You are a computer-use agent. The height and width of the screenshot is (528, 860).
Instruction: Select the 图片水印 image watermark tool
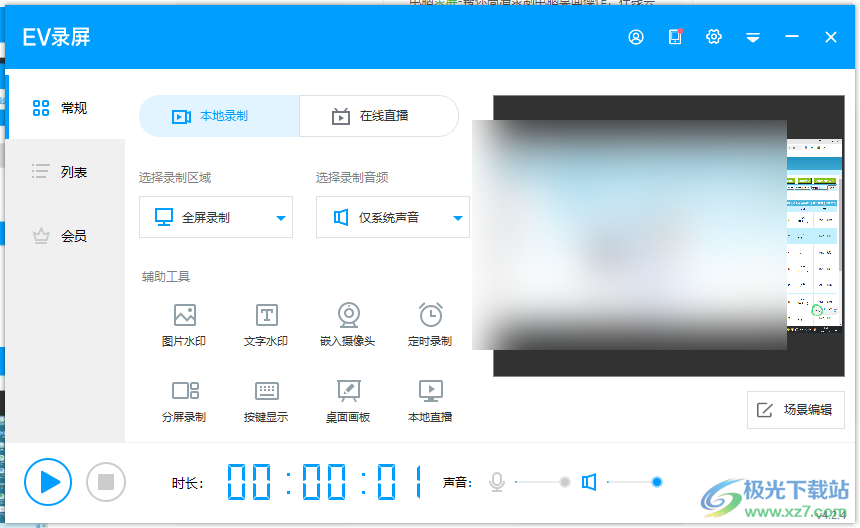coord(184,325)
